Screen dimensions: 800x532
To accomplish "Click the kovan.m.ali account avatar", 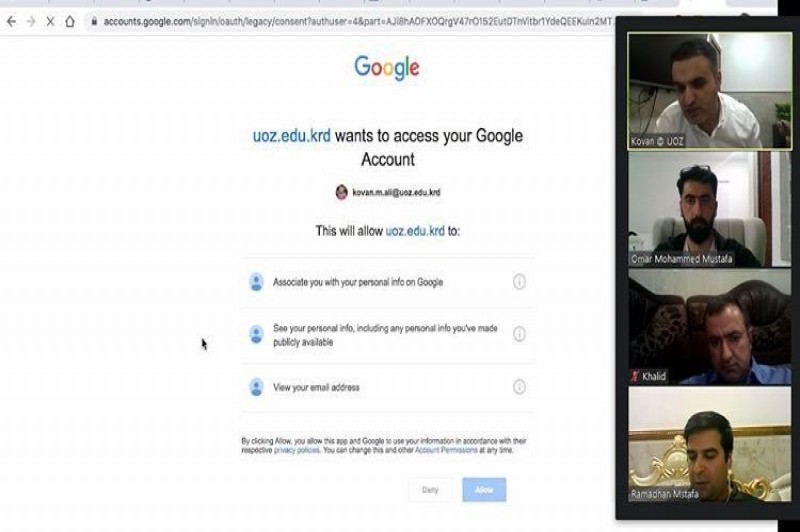I will tap(341, 192).
